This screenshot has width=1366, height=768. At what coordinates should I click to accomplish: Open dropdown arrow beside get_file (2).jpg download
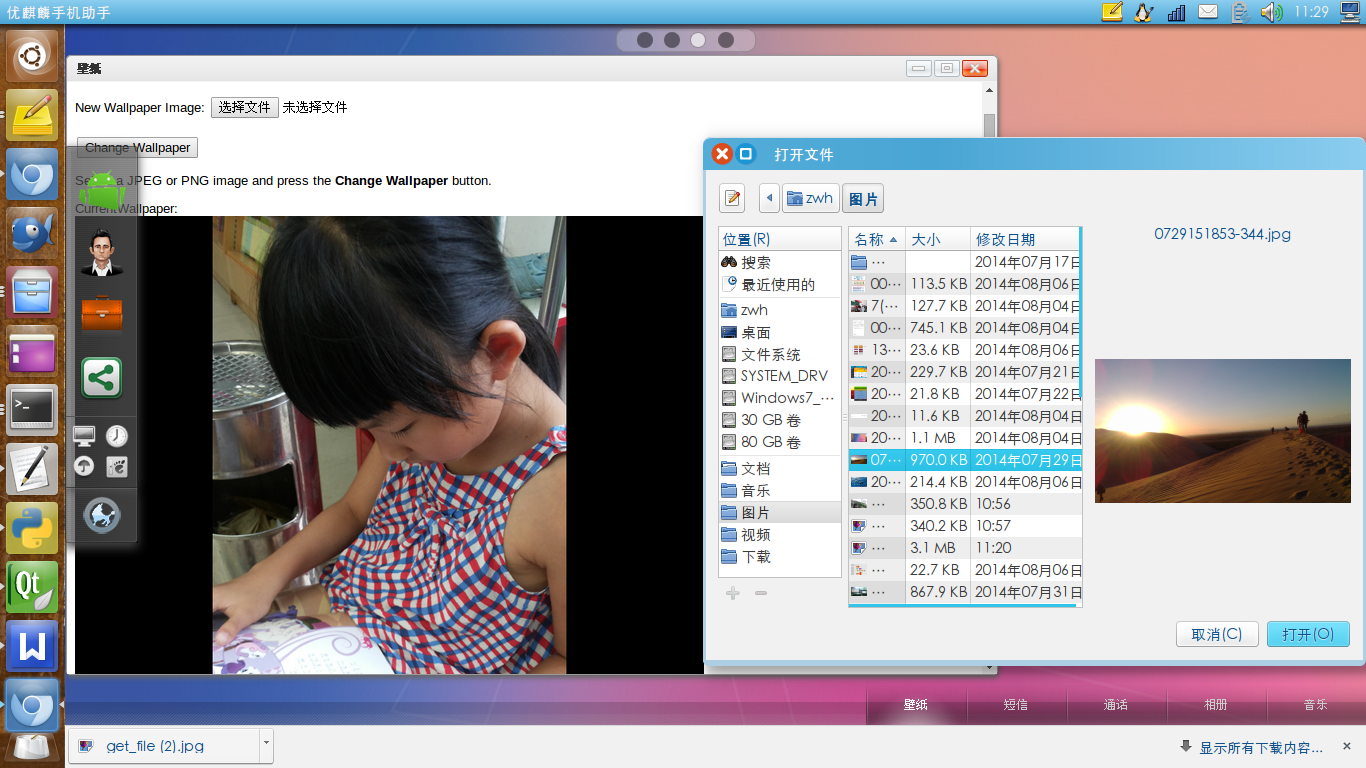[x=265, y=745]
